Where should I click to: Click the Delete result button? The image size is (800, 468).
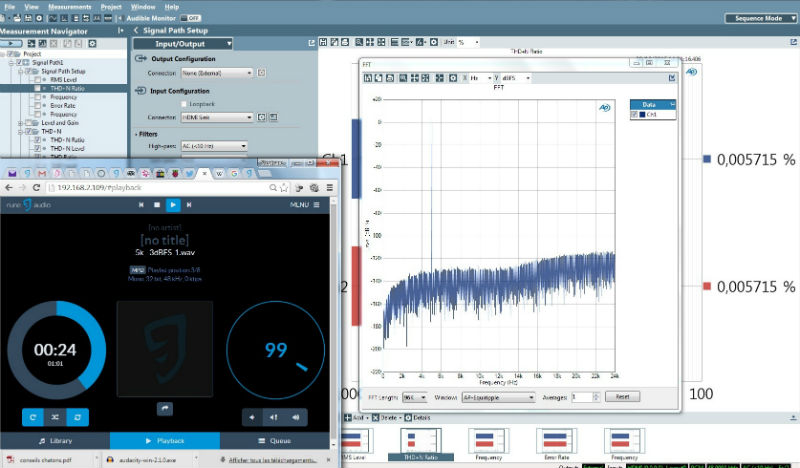coord(385,417)
